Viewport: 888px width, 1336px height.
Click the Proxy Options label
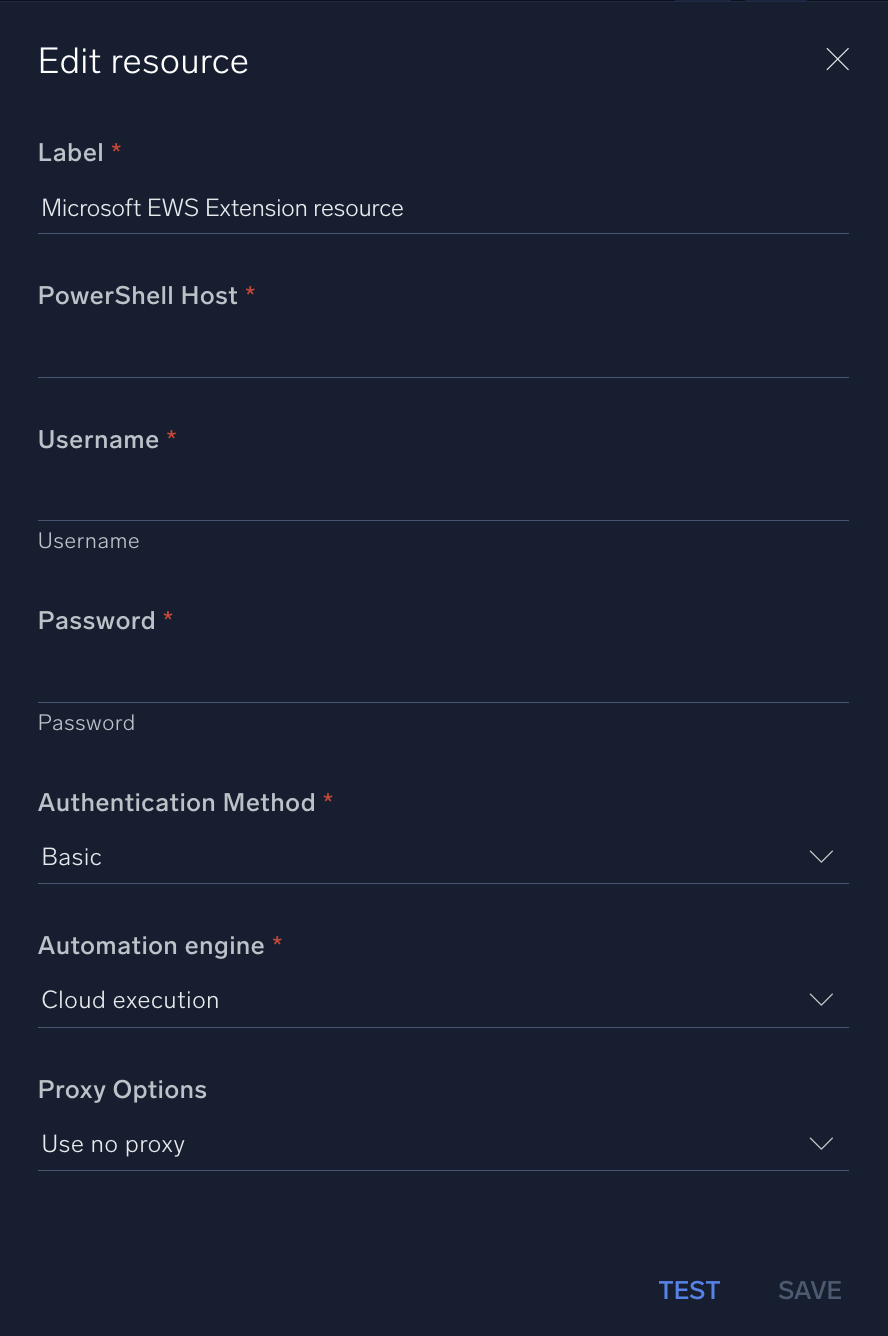[x=122, y=1089]
